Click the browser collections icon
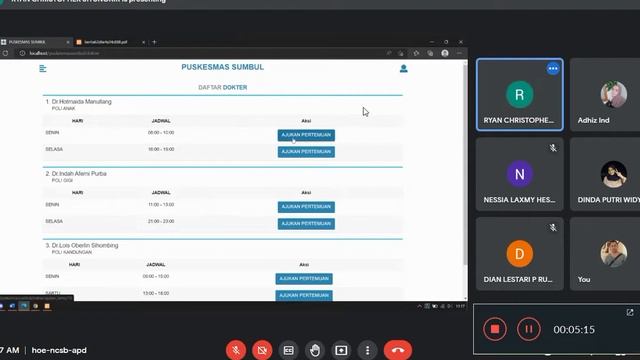640x360 pixels. click(x=430, y=53)
